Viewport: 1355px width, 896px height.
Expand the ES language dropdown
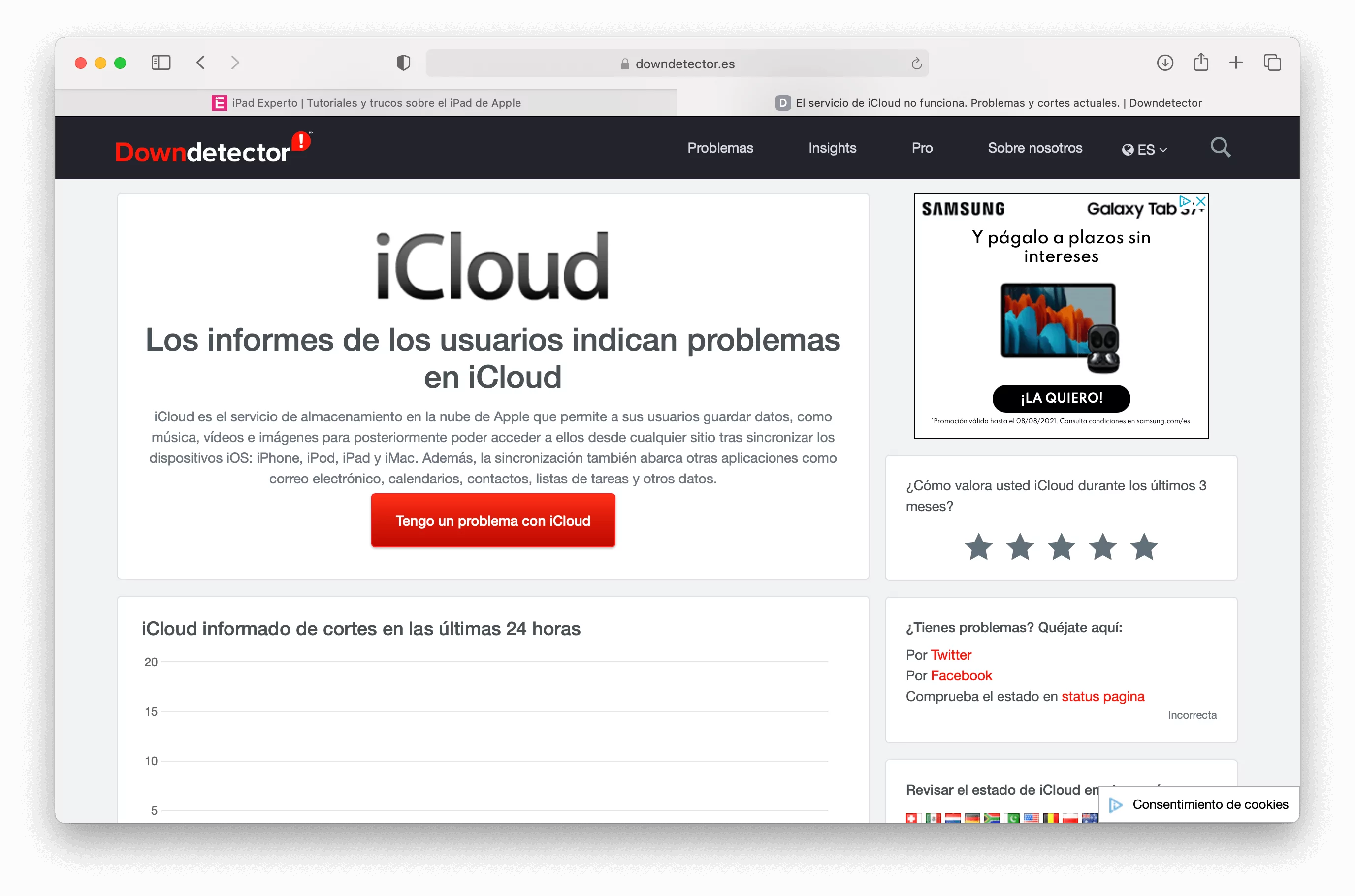pos(1144,149)
